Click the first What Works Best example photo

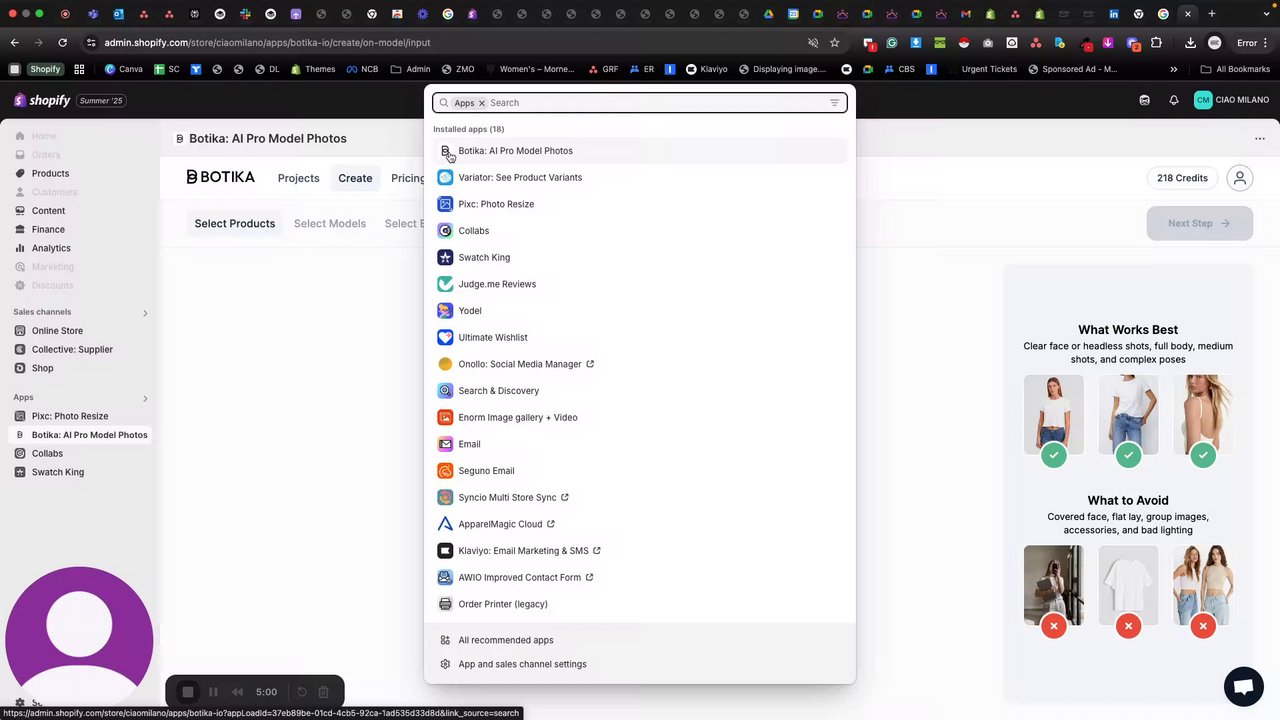1053,415
